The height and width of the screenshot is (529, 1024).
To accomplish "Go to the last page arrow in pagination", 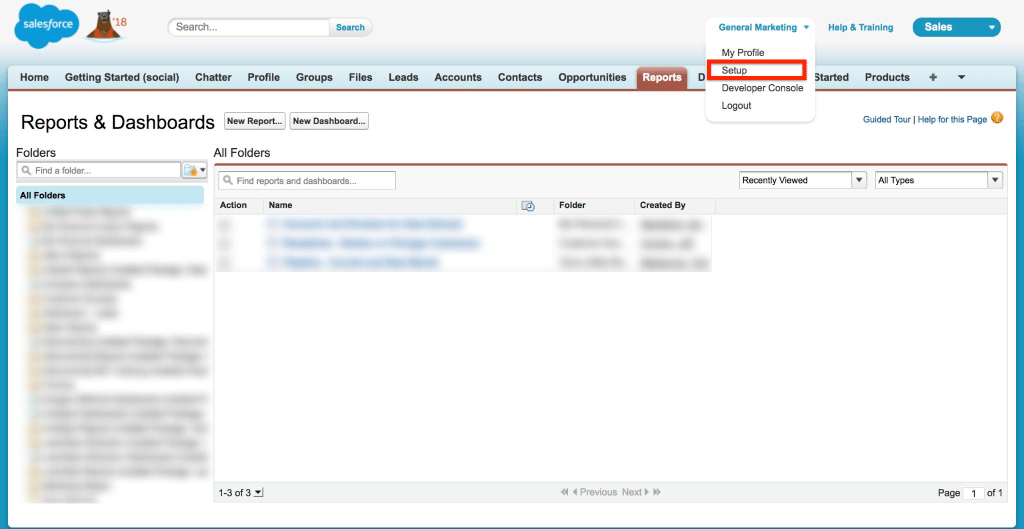I will pos(657,492).
